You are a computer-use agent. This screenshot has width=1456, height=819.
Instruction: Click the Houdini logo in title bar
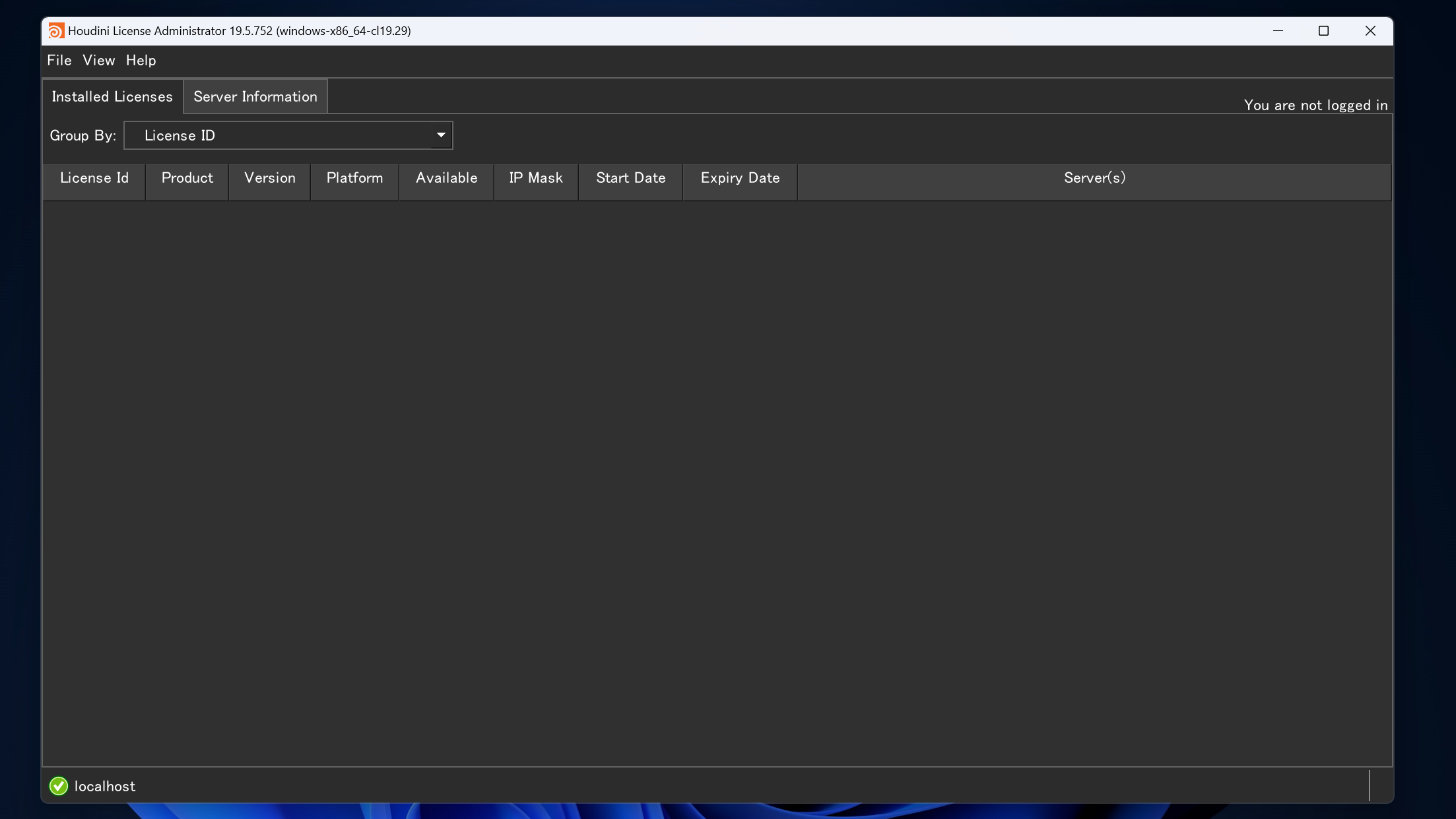point(56,31)
